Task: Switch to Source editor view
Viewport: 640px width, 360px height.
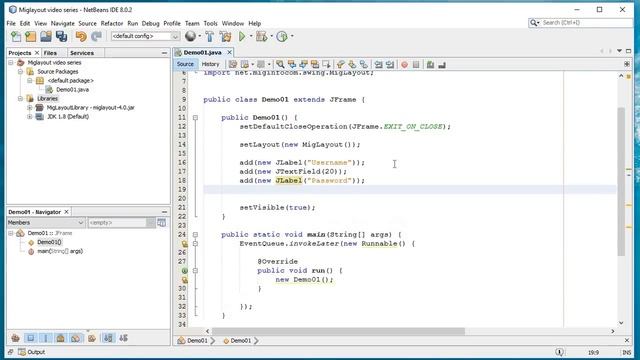Action: (x=185, y=64)
